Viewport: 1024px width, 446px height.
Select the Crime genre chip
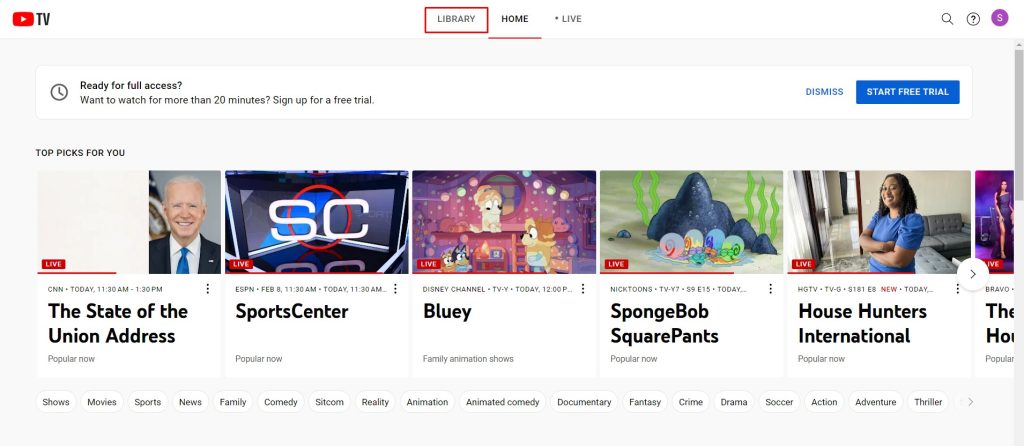(x=690, y=402)
